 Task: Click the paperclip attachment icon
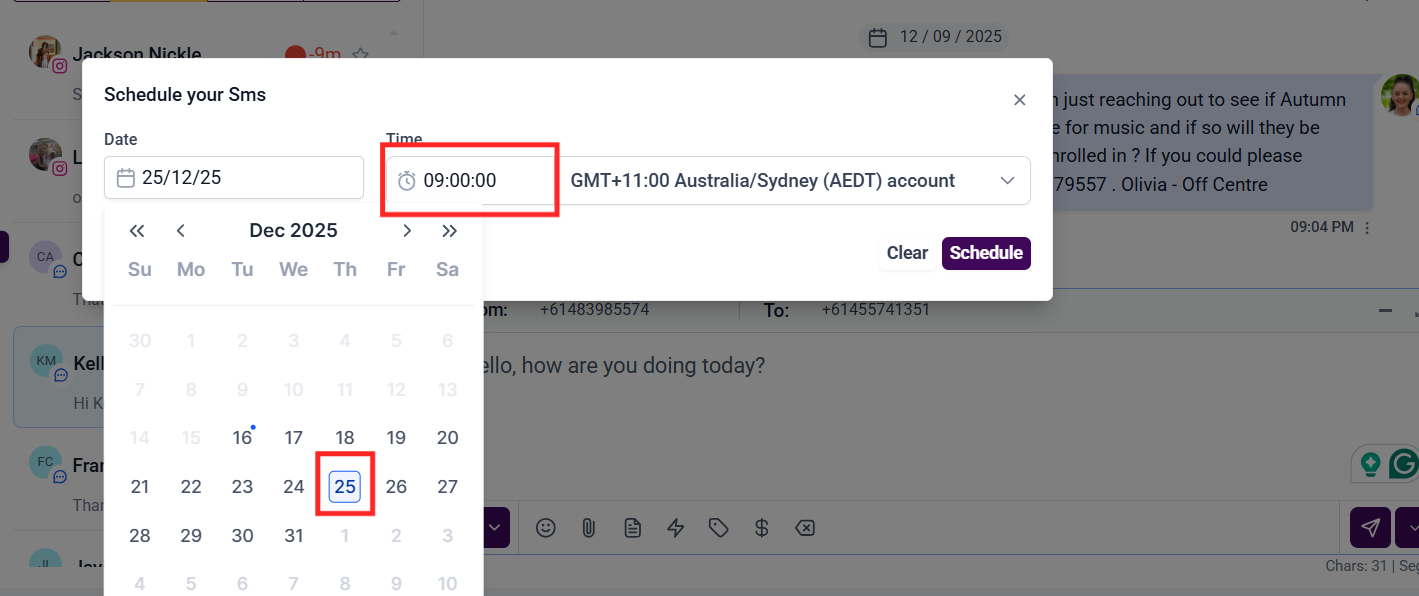pyautogui.click(x=589, y=527)
